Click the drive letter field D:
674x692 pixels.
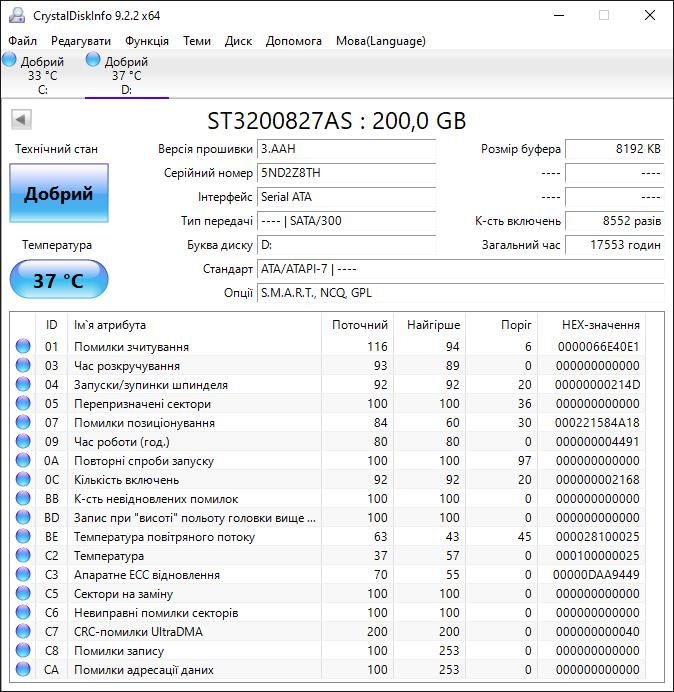[346, 245]
